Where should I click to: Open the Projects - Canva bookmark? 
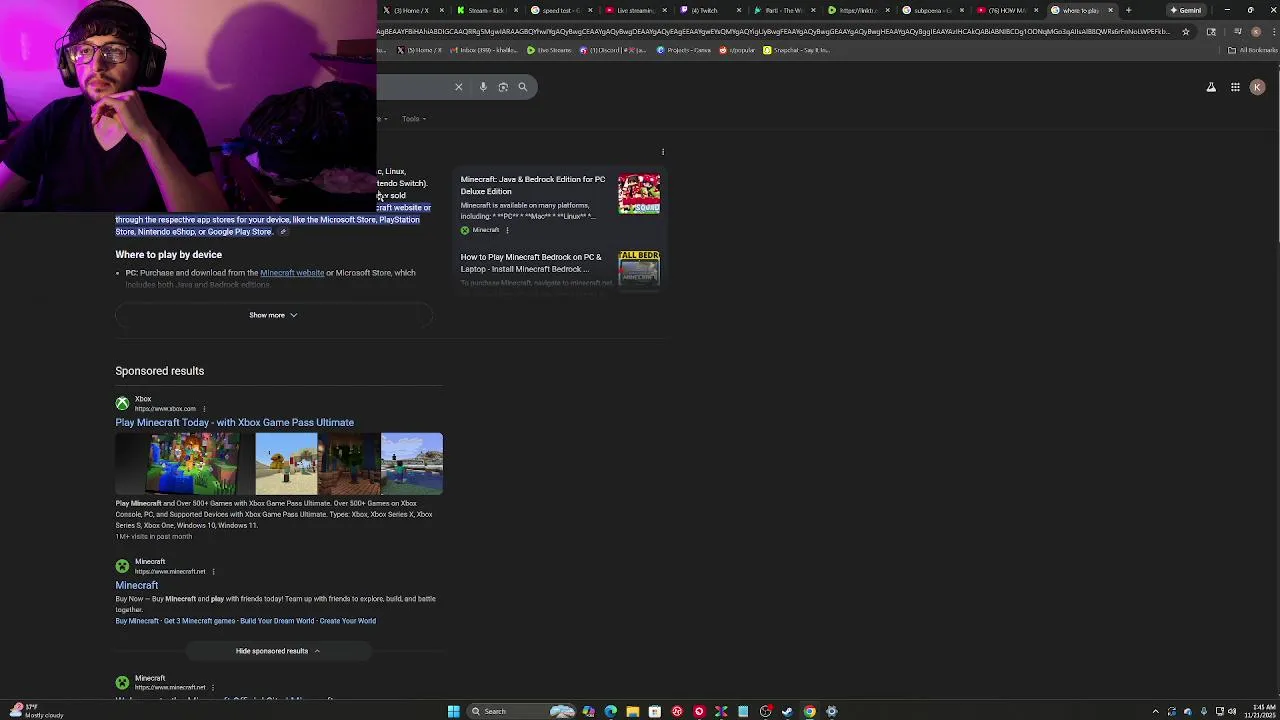685,50
